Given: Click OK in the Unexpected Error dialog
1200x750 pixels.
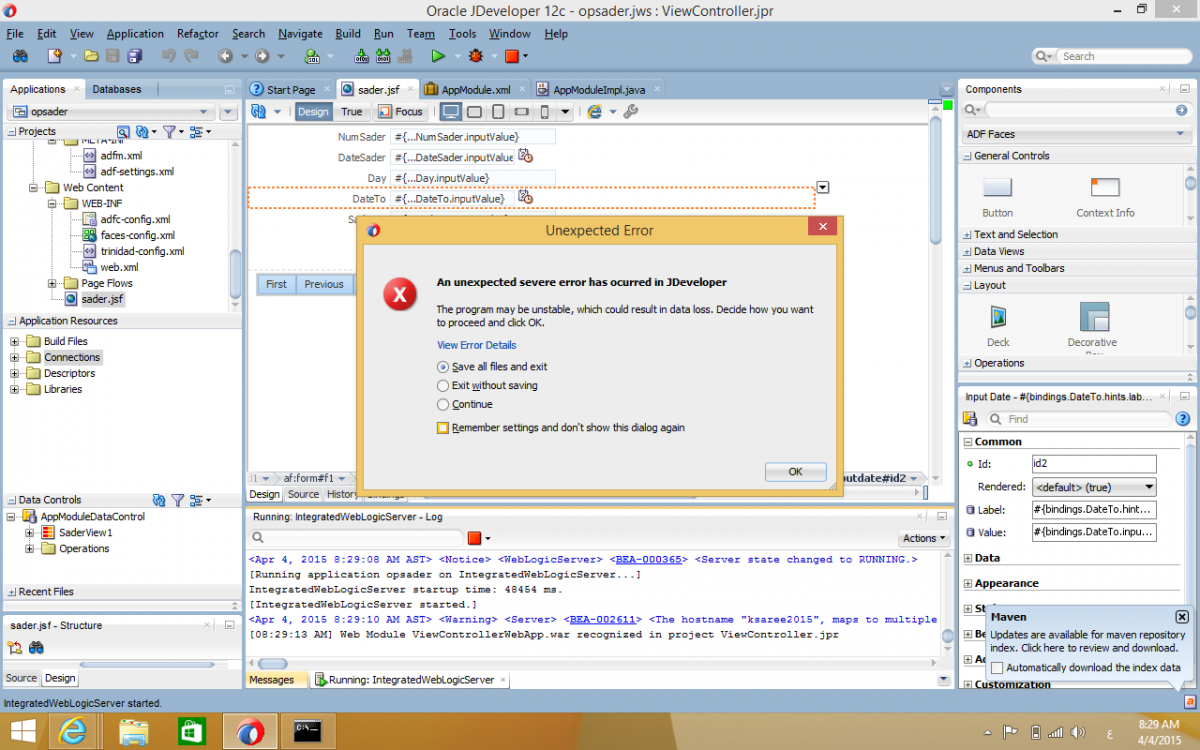Looking at the screenshot, I should (x=795, y=471).
